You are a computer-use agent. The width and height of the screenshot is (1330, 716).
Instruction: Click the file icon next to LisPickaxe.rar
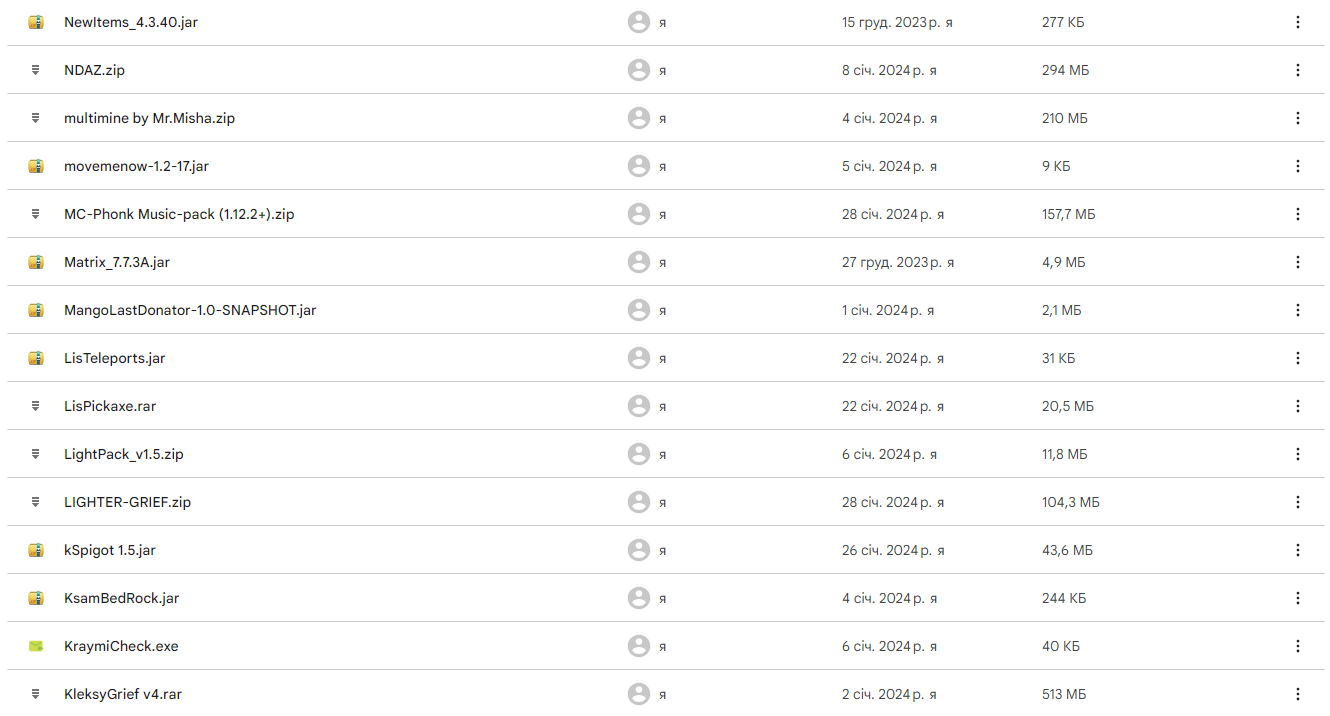tap(36, 406)
